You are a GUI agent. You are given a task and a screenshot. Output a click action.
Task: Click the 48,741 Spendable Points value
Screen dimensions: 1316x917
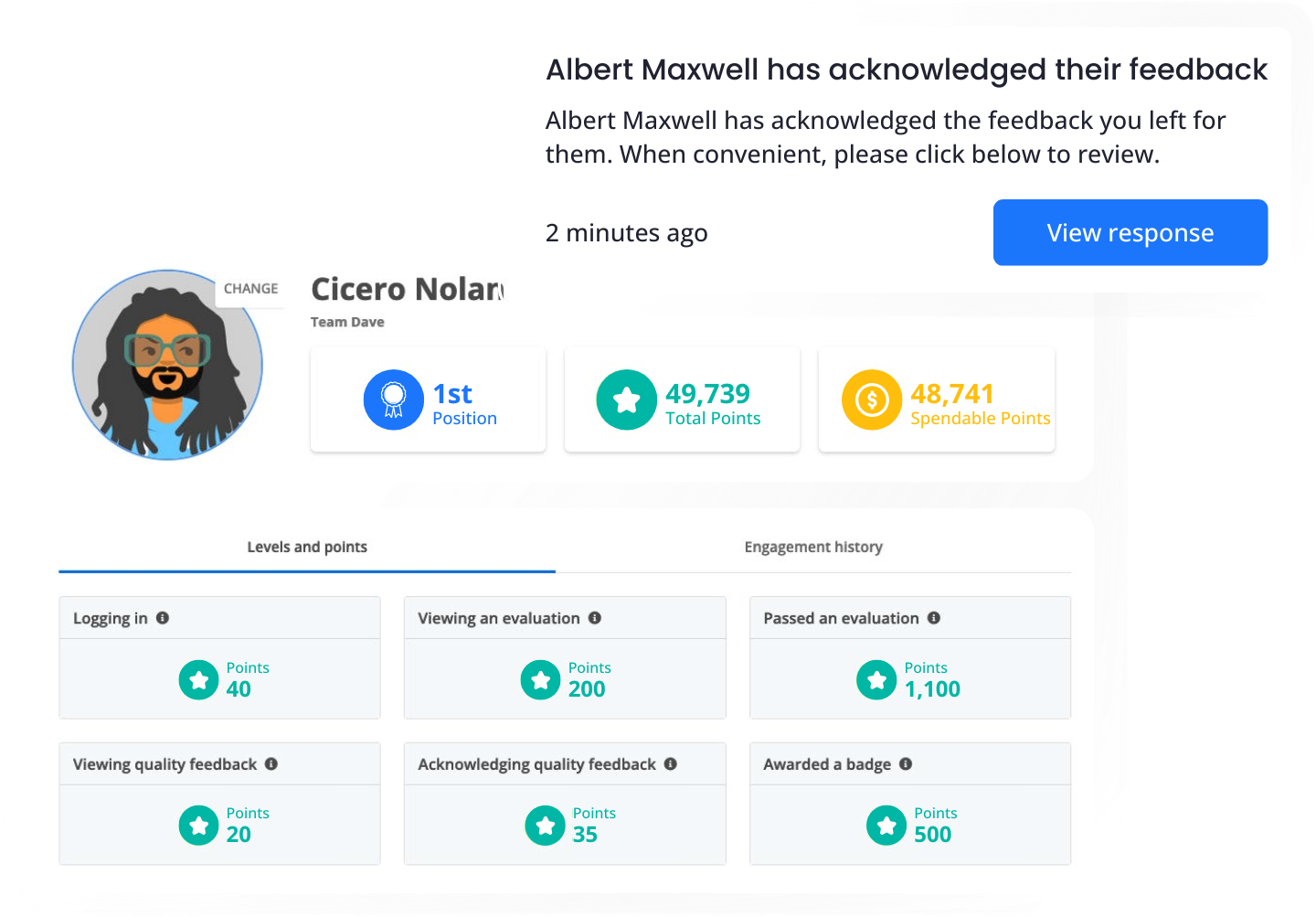click(x=952, y=394)
